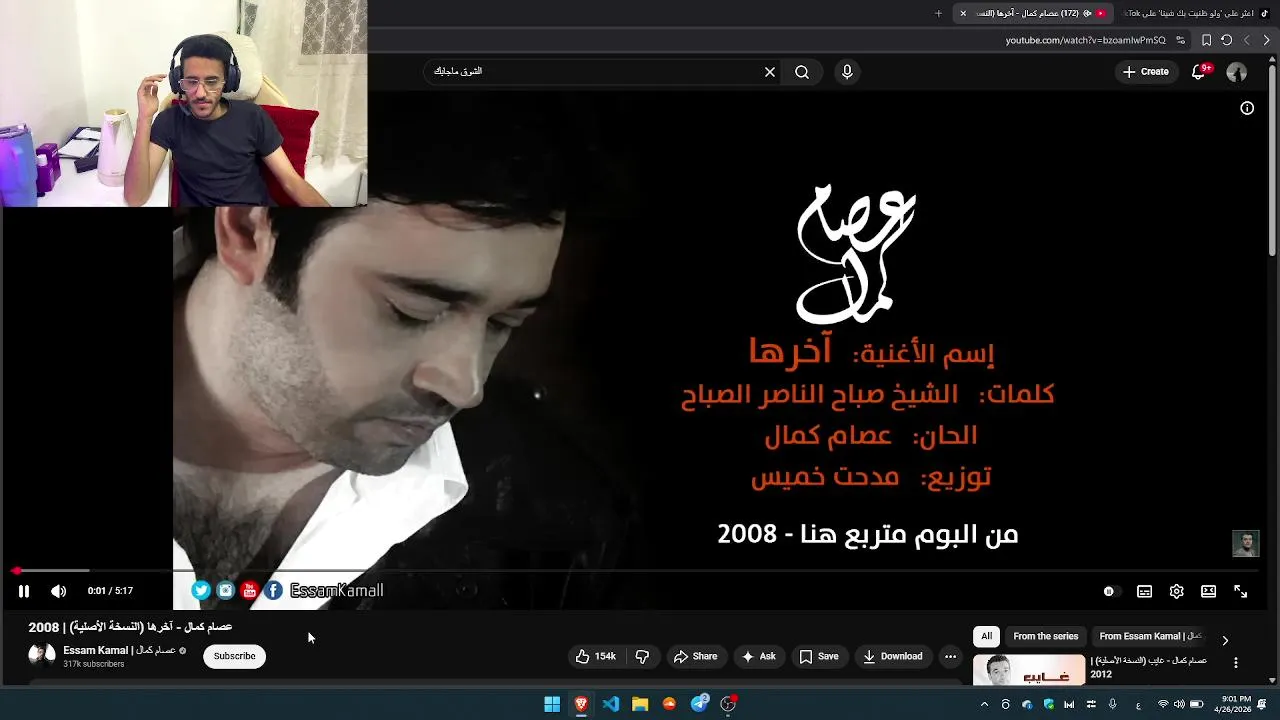Open File Explorer from taskbar
Screen dimensions: 1280x720
pyautogui.click(x=640, y=704)
